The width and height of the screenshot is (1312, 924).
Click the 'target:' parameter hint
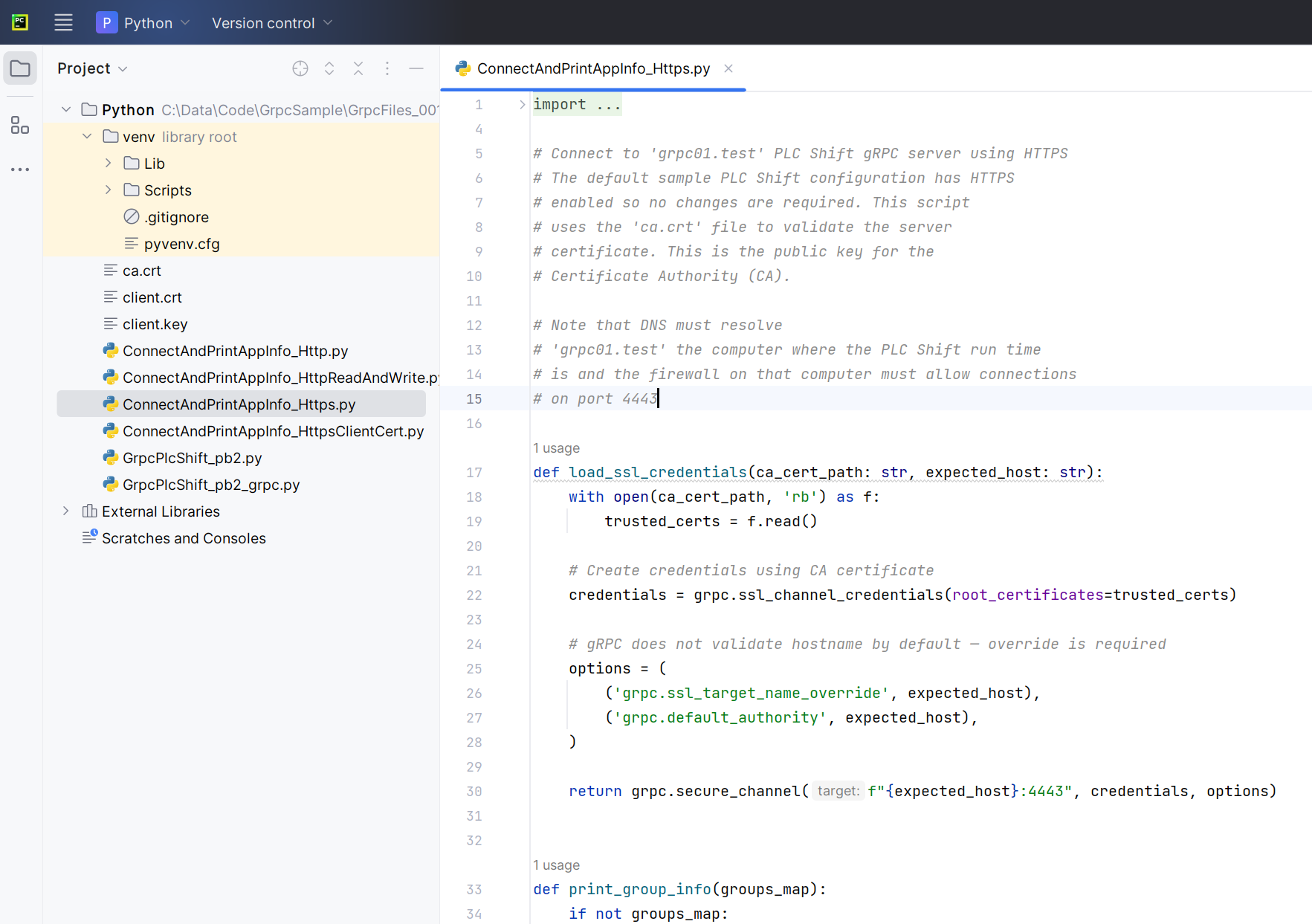[x=838, y=791]
